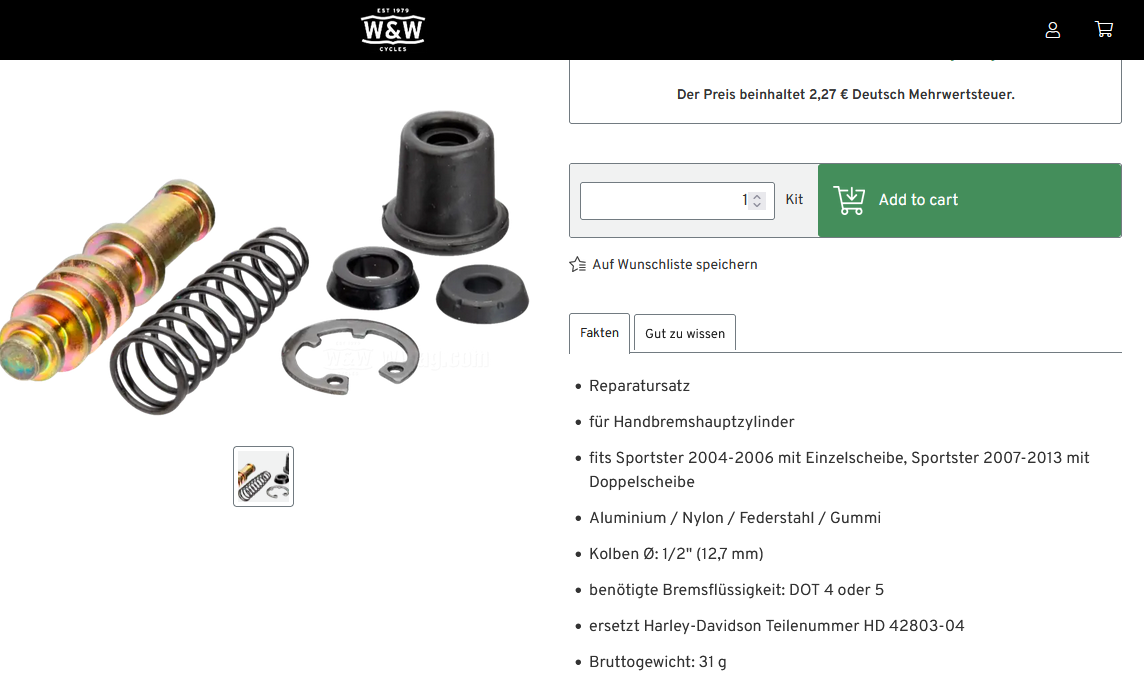
Task: Click the cart icon inside the green button
Action: (849, 200)
